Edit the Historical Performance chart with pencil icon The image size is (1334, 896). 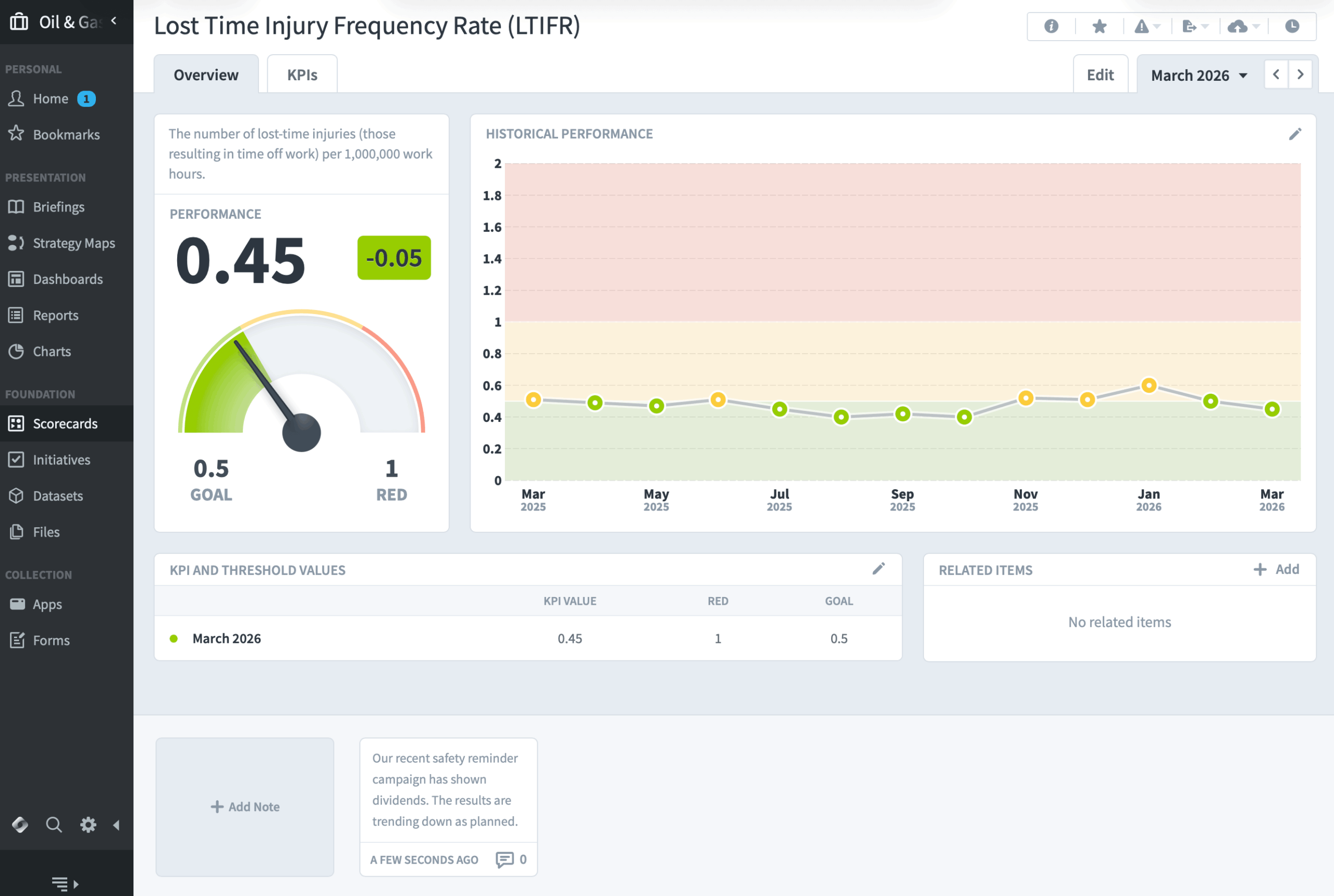1294,133
